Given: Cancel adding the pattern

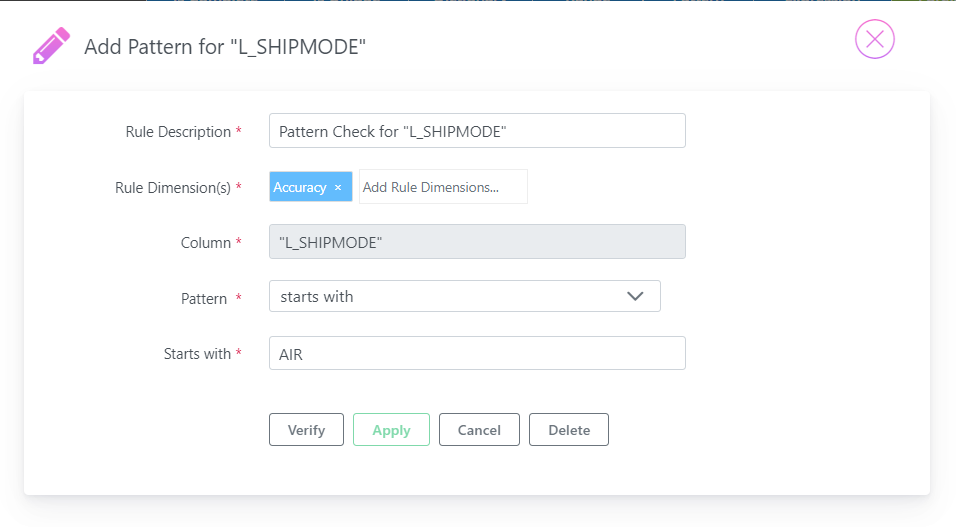Looking at the screenshot, I should click(x=479, y=429).
